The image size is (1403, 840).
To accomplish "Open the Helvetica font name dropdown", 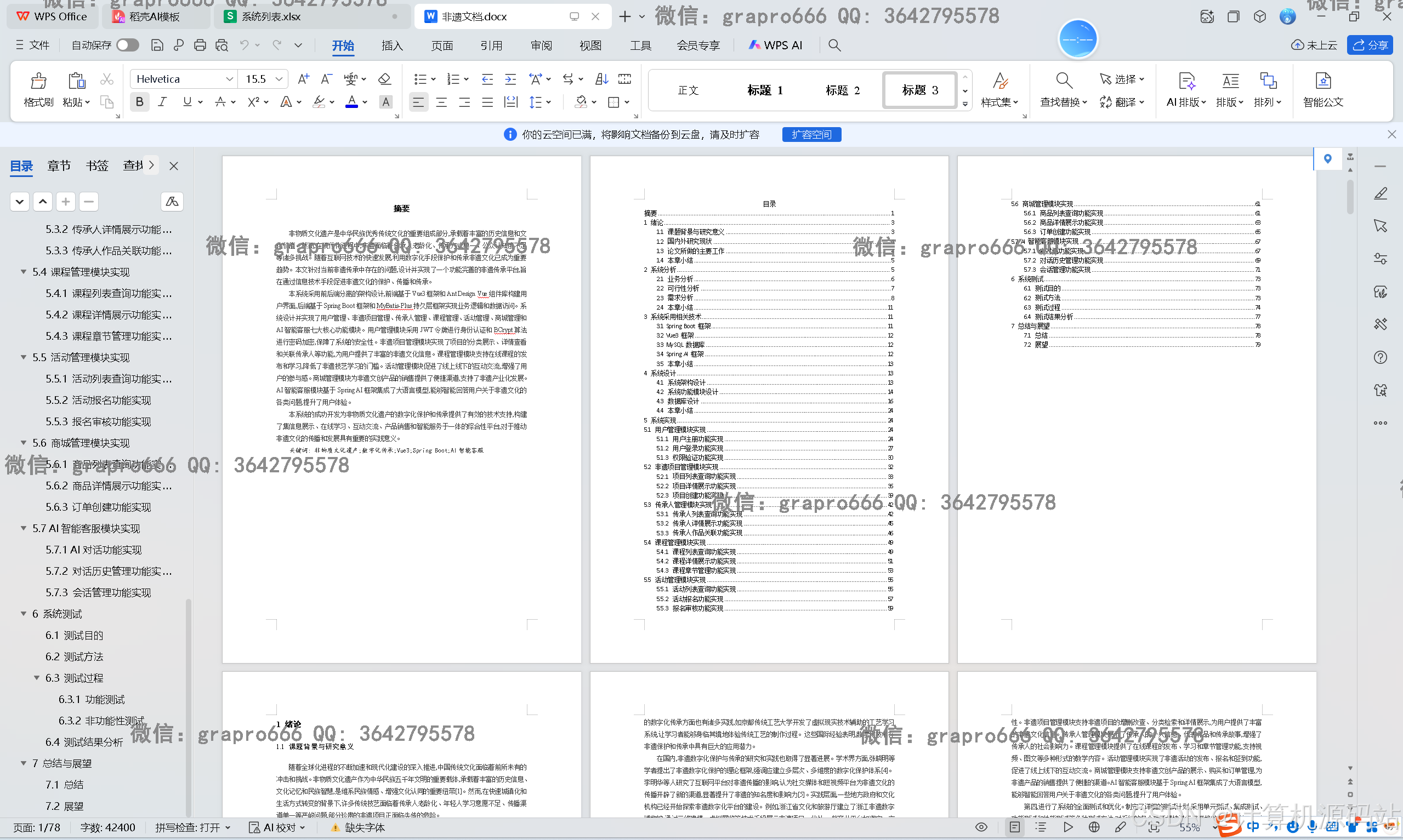I will [229, 79].
